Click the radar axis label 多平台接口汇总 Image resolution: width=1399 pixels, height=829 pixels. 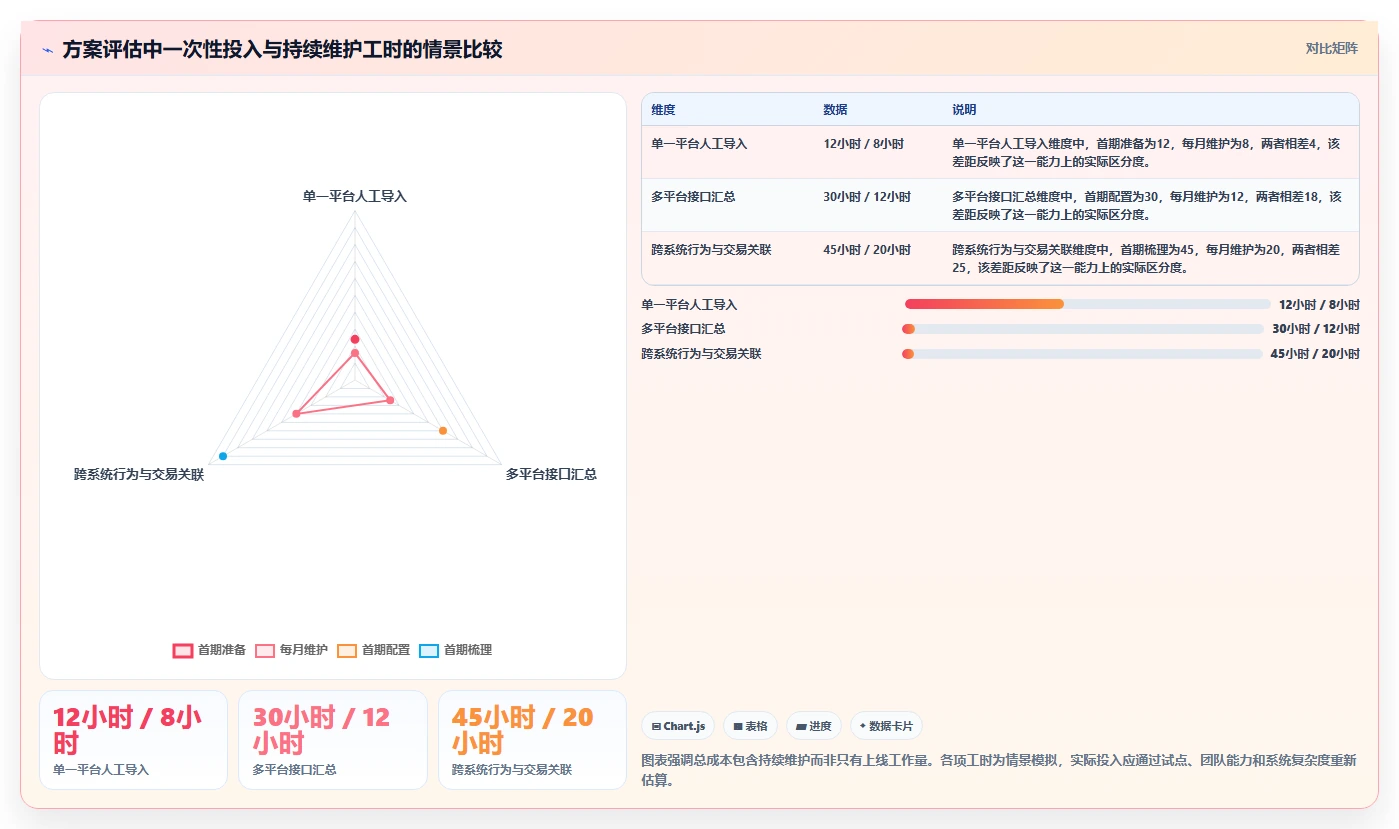tap(551, 474)
